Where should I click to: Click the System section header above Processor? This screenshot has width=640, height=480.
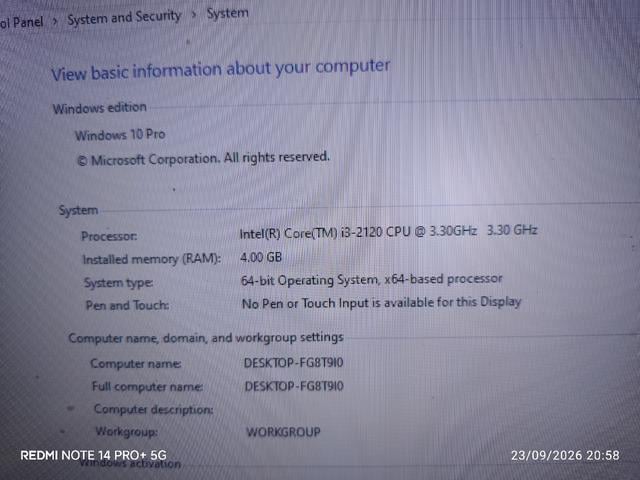tap(78, 210)
